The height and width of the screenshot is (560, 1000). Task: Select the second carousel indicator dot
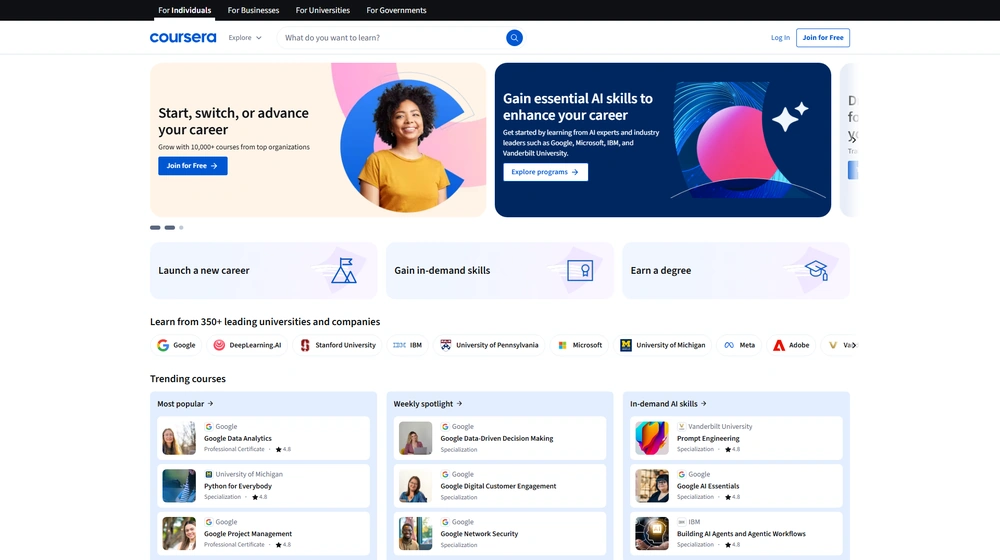170,228
